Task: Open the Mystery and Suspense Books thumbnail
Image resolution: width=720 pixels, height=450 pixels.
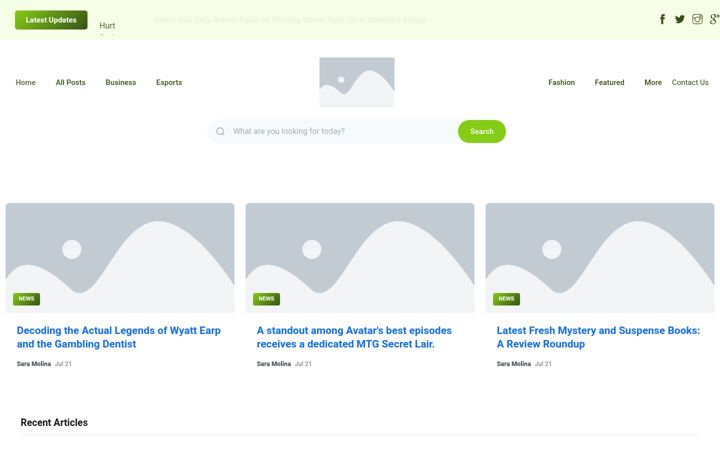Action: tap(600, 258)
